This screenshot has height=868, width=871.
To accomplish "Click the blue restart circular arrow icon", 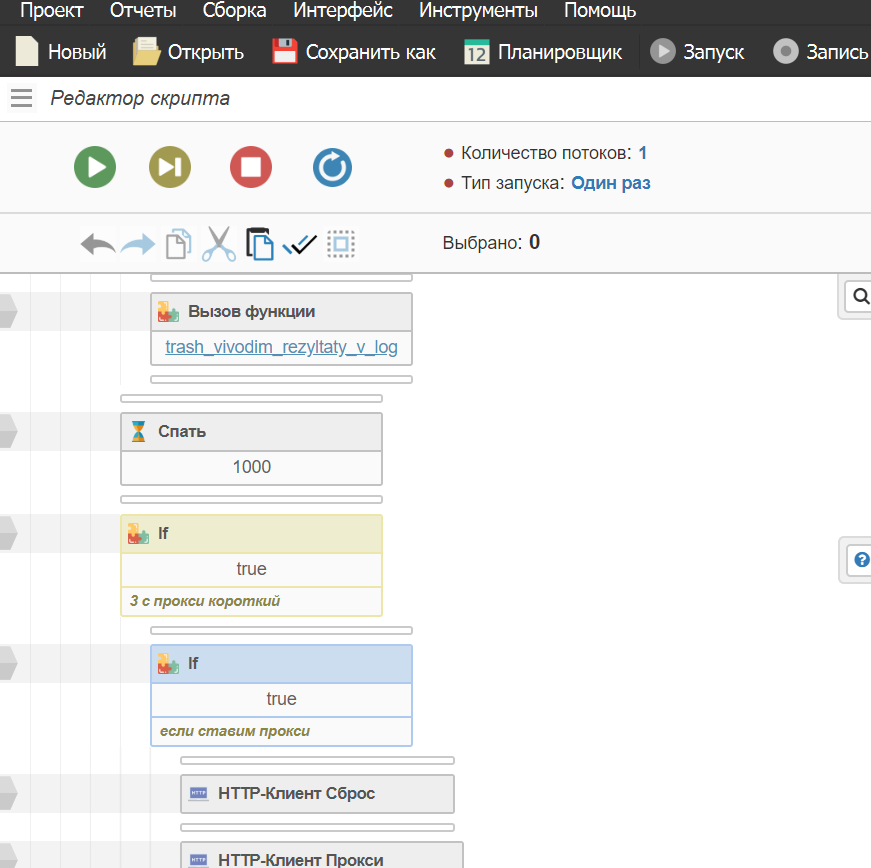I will pos(332,167).
